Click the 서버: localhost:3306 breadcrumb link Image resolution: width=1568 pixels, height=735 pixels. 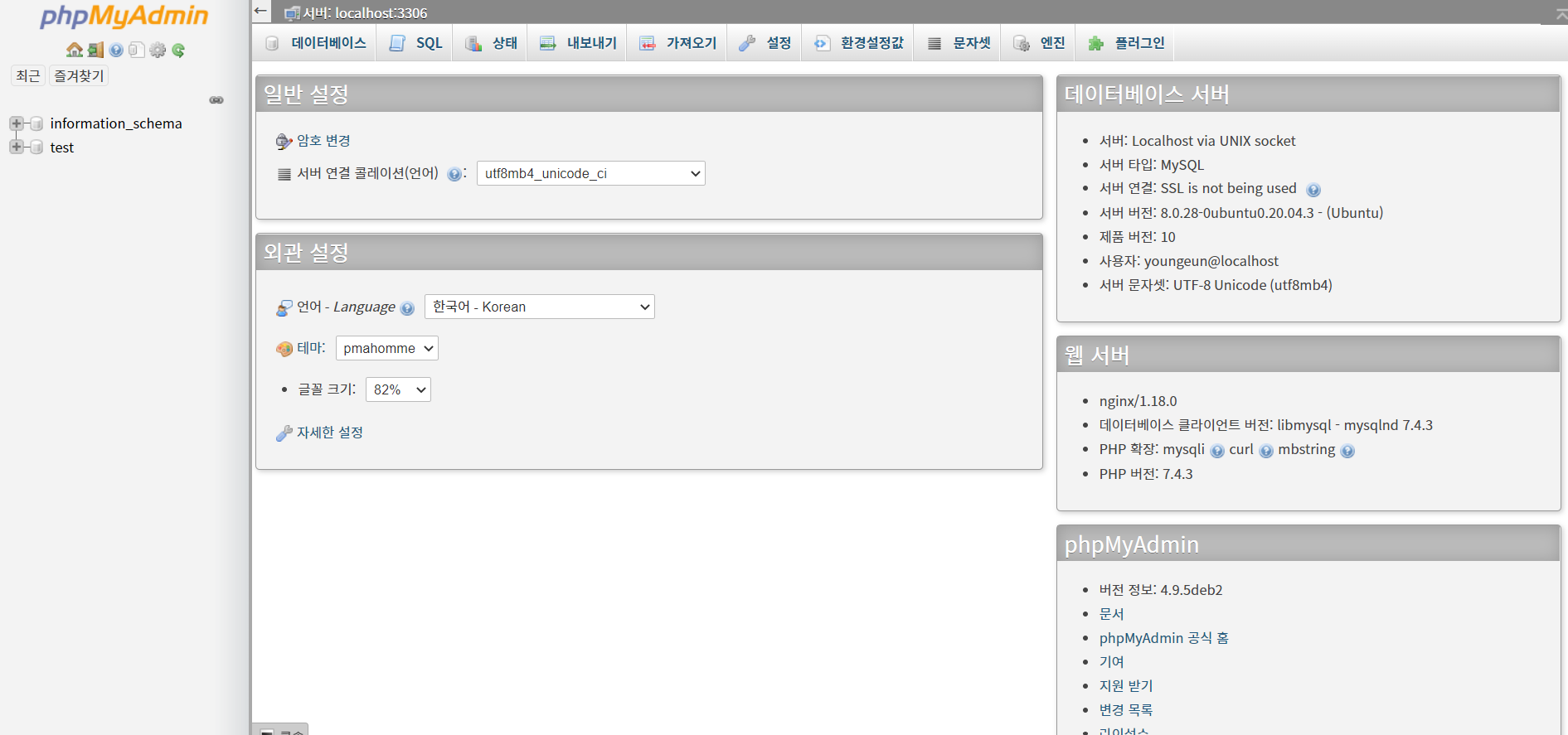tap(365, 13)
